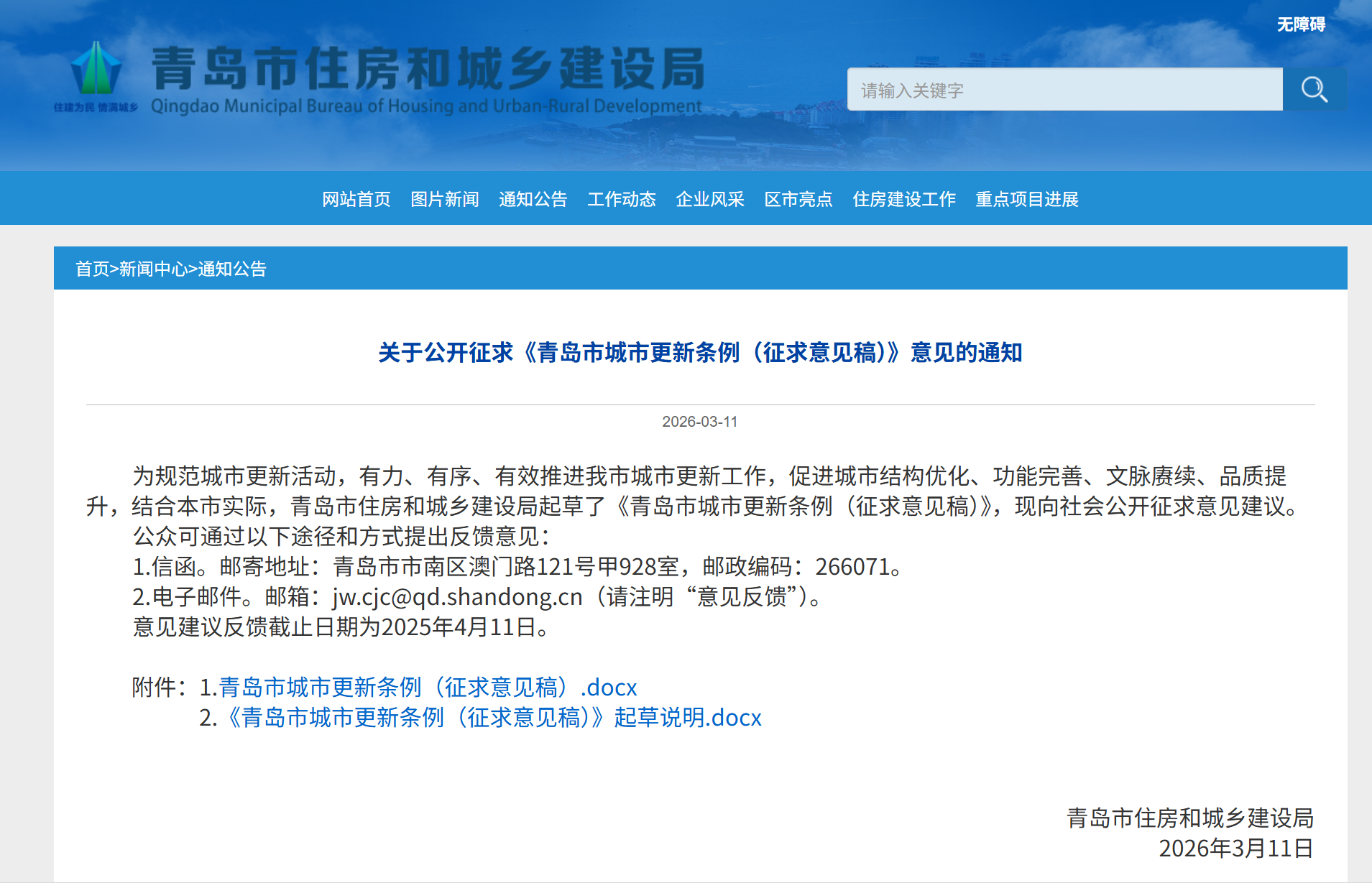Open the 工作动态 navigation item
The width and height of the screenshot is (1372, 883).
pos(621,199)
